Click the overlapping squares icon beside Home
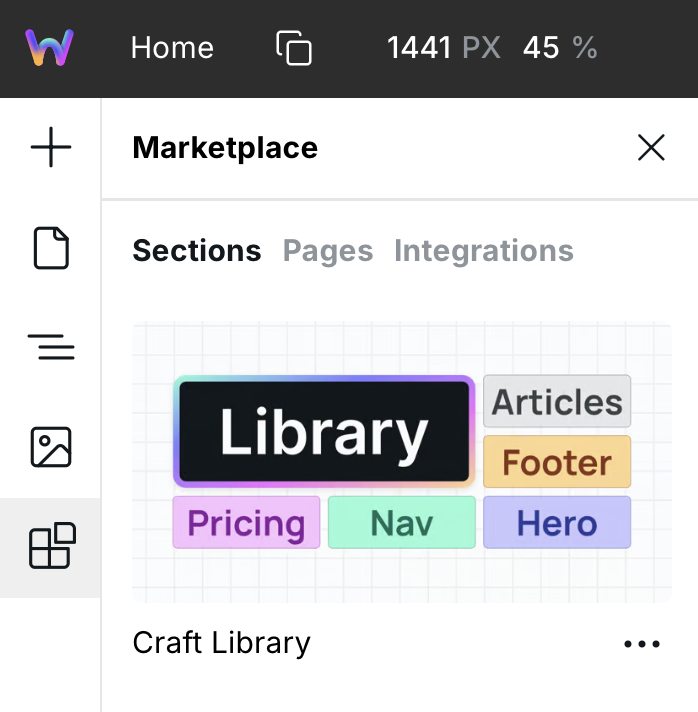The width and height of the screenshot is (698, 712). tap(294, 48)
